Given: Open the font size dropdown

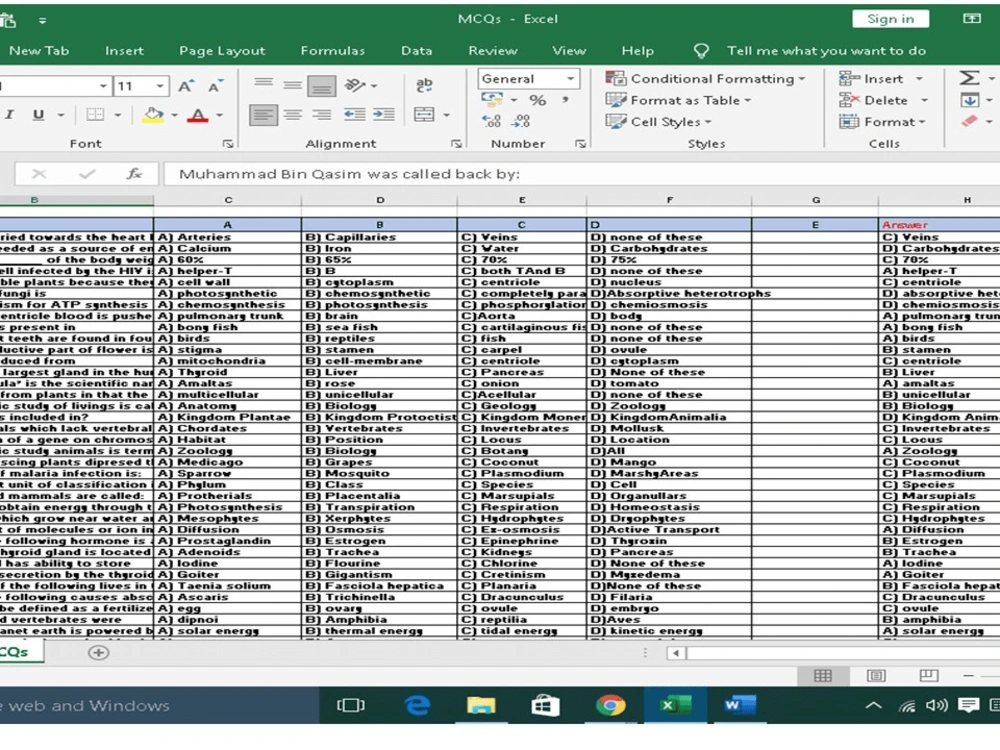Looking at the screenshot, I should pos(159,85).
